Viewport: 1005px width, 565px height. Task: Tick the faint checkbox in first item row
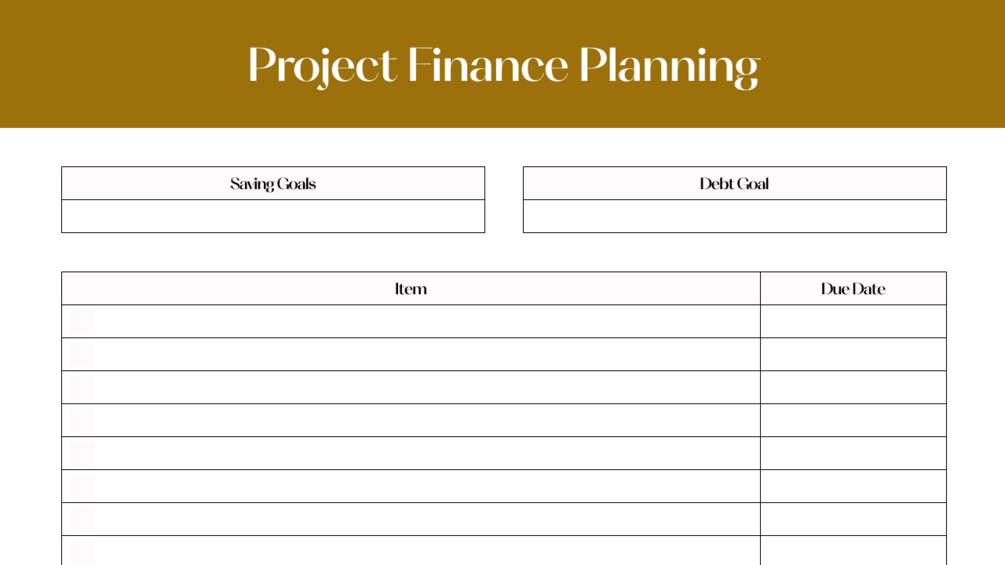(x=82, y=322)
